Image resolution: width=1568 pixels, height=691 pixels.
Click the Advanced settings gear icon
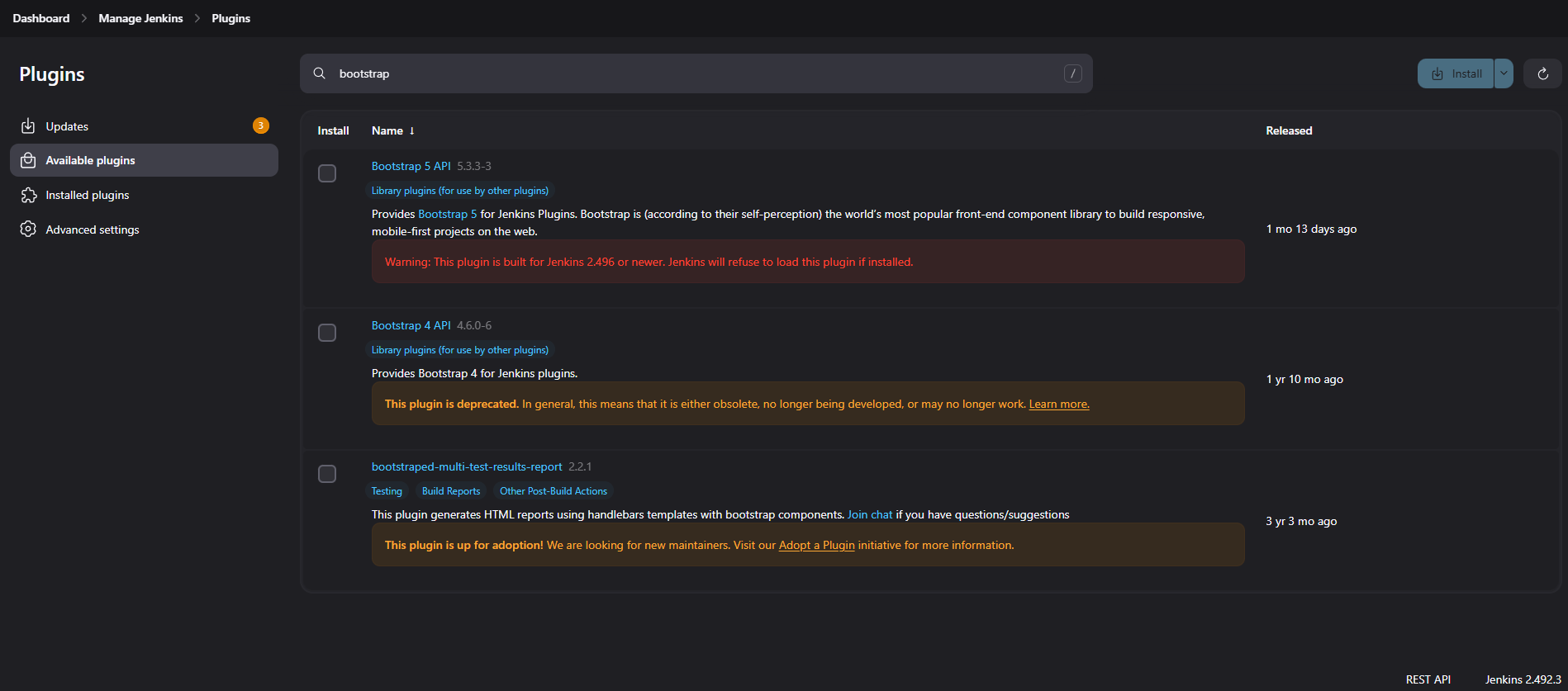point(28,230)
